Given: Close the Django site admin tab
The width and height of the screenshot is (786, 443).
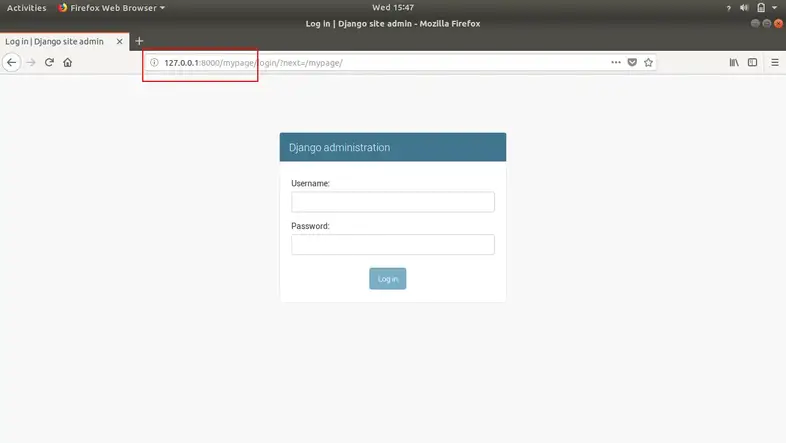Looking at the screenshot, I should click(x=119, y=42).
